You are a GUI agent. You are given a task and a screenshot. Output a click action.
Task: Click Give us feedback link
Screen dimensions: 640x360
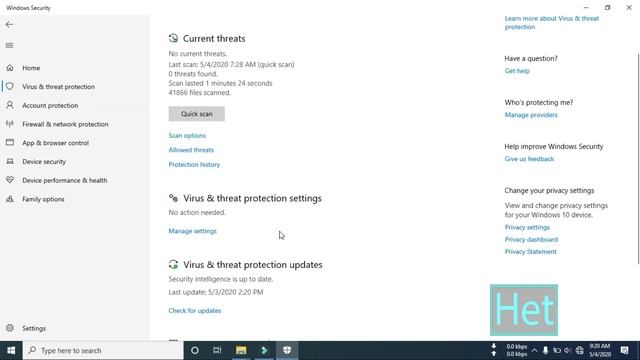(529, 159)
